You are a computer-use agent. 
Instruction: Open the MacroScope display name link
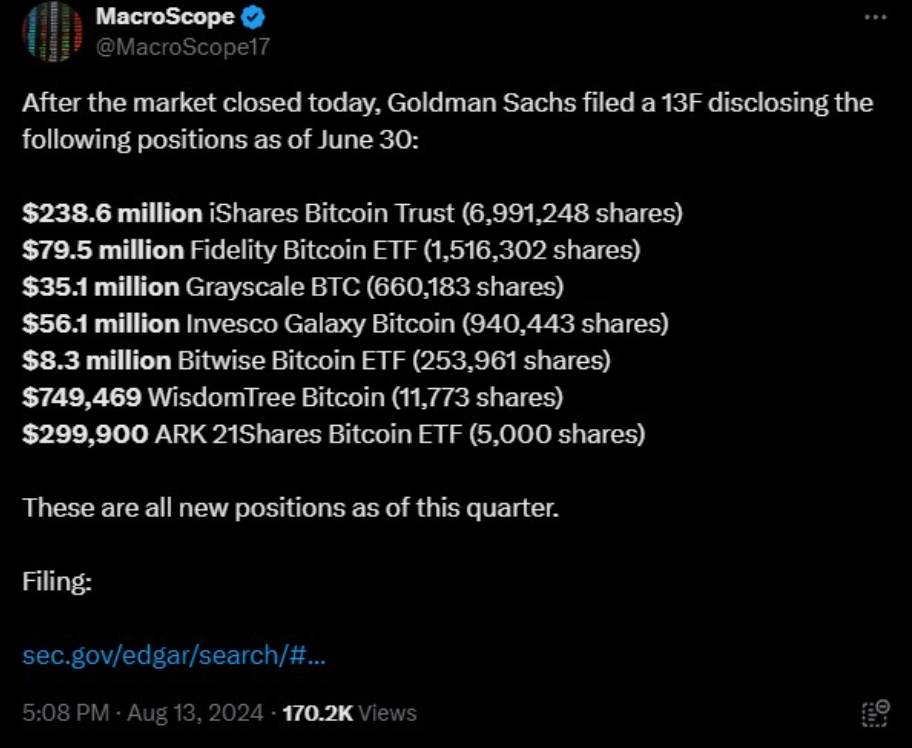click(165, 17)
